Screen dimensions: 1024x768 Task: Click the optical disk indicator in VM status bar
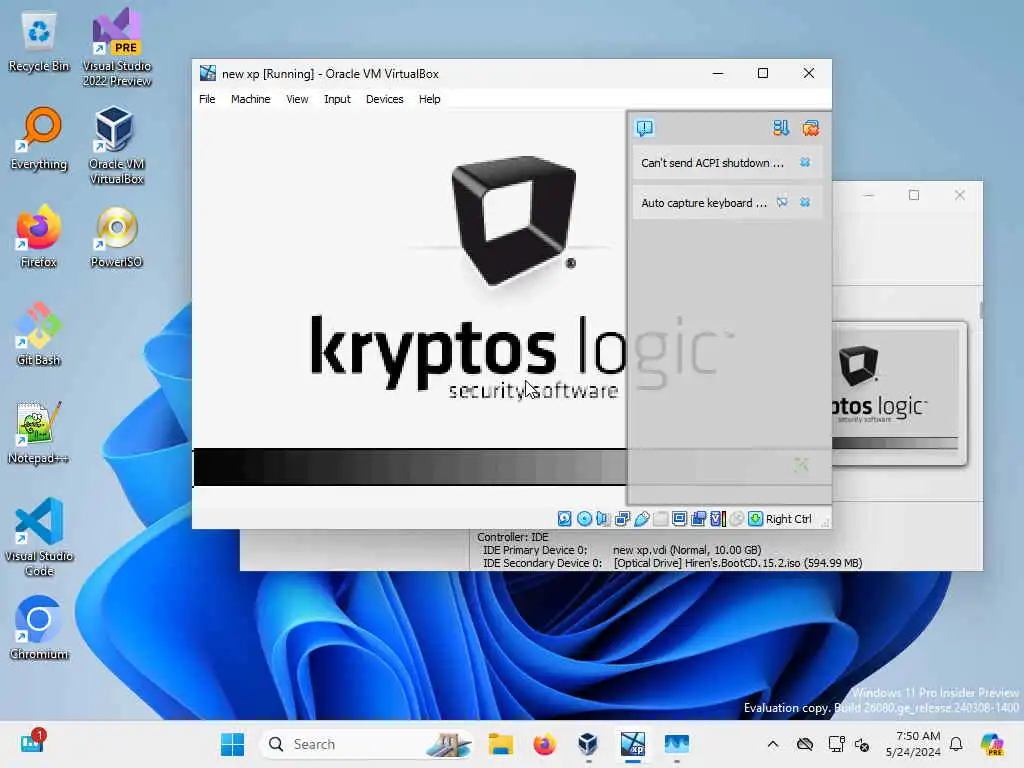pos(584,519)
